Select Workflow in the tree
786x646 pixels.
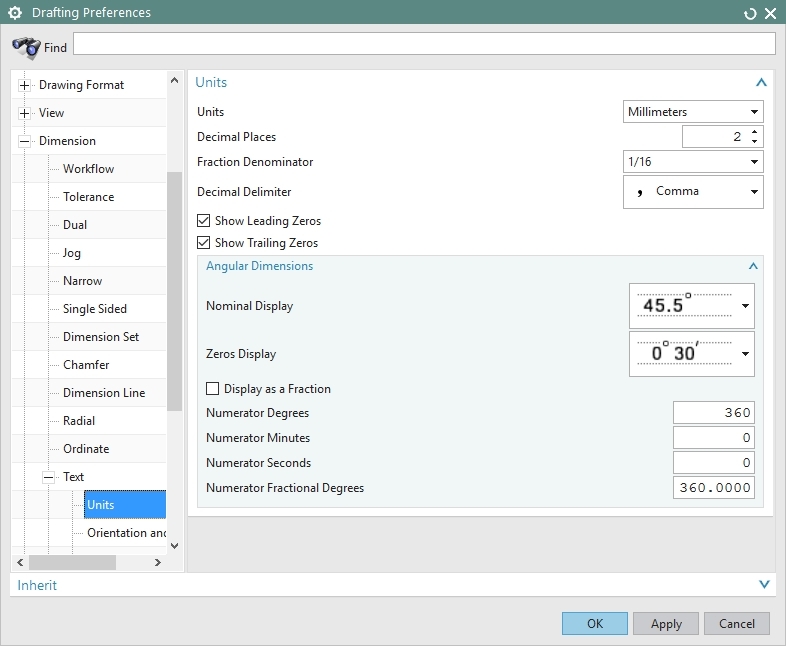(88, 169)
